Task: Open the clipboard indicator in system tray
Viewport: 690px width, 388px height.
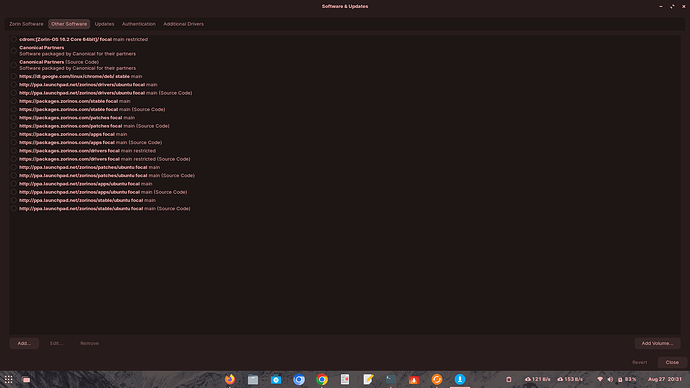Action: pyautogui.click(x=509, y=379)
